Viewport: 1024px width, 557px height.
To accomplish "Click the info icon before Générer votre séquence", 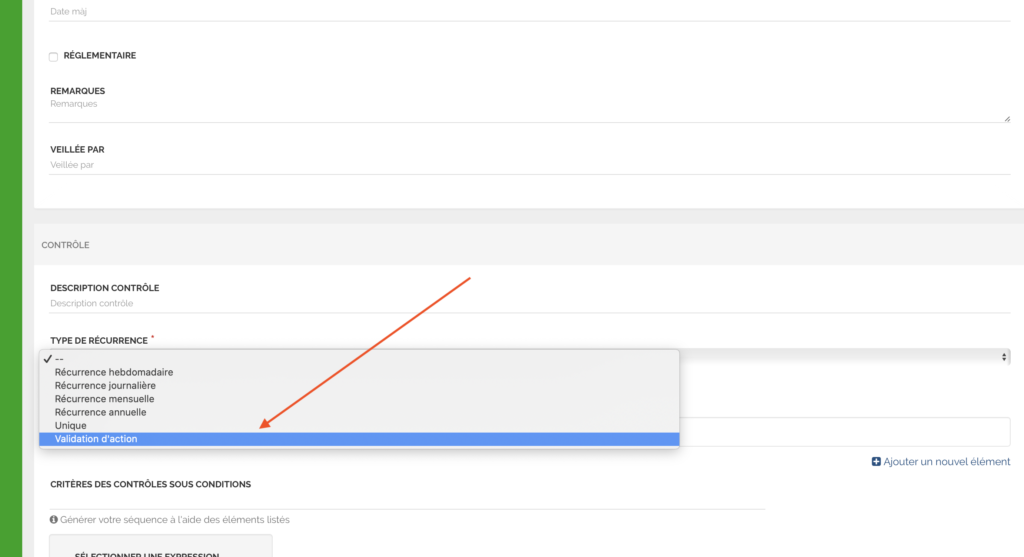I will pos(54,520).
